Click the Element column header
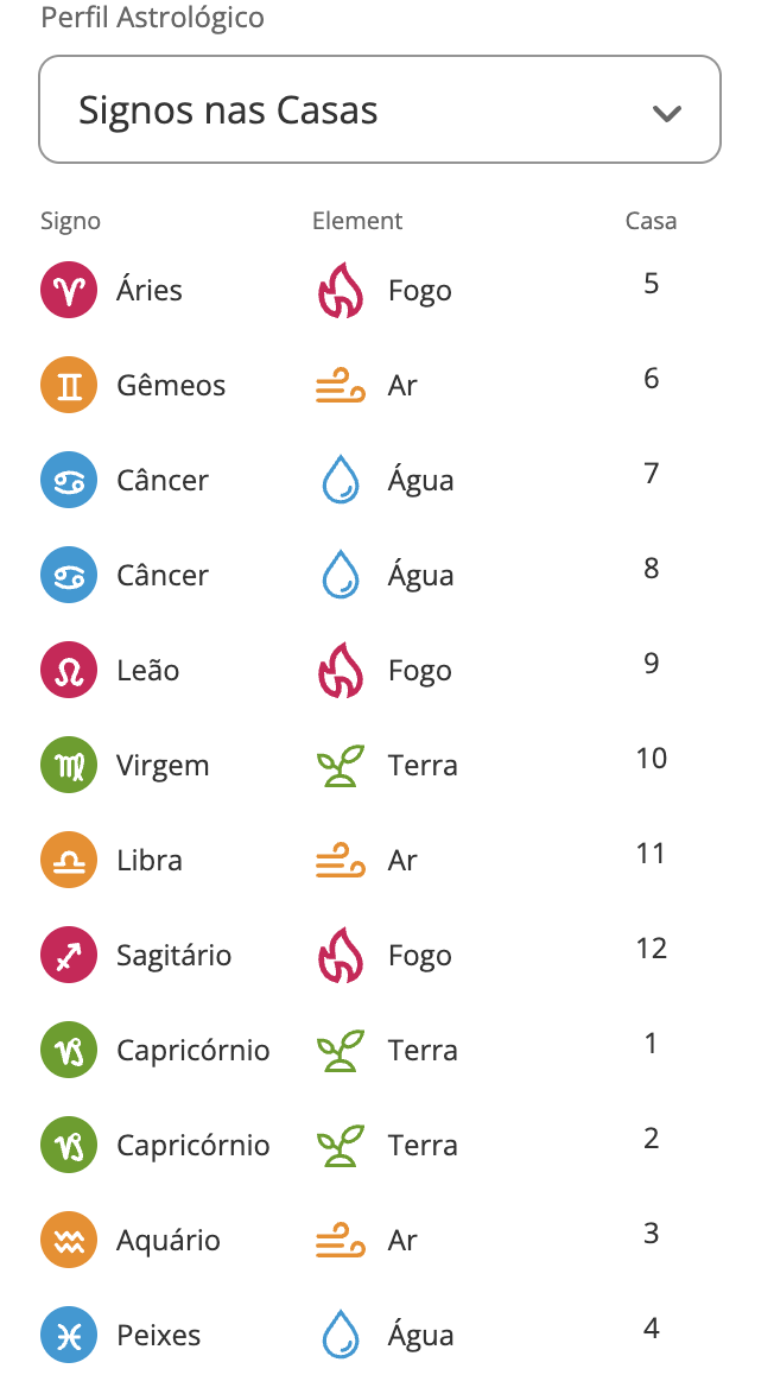The image size is (774, 1375). (357, 220)
